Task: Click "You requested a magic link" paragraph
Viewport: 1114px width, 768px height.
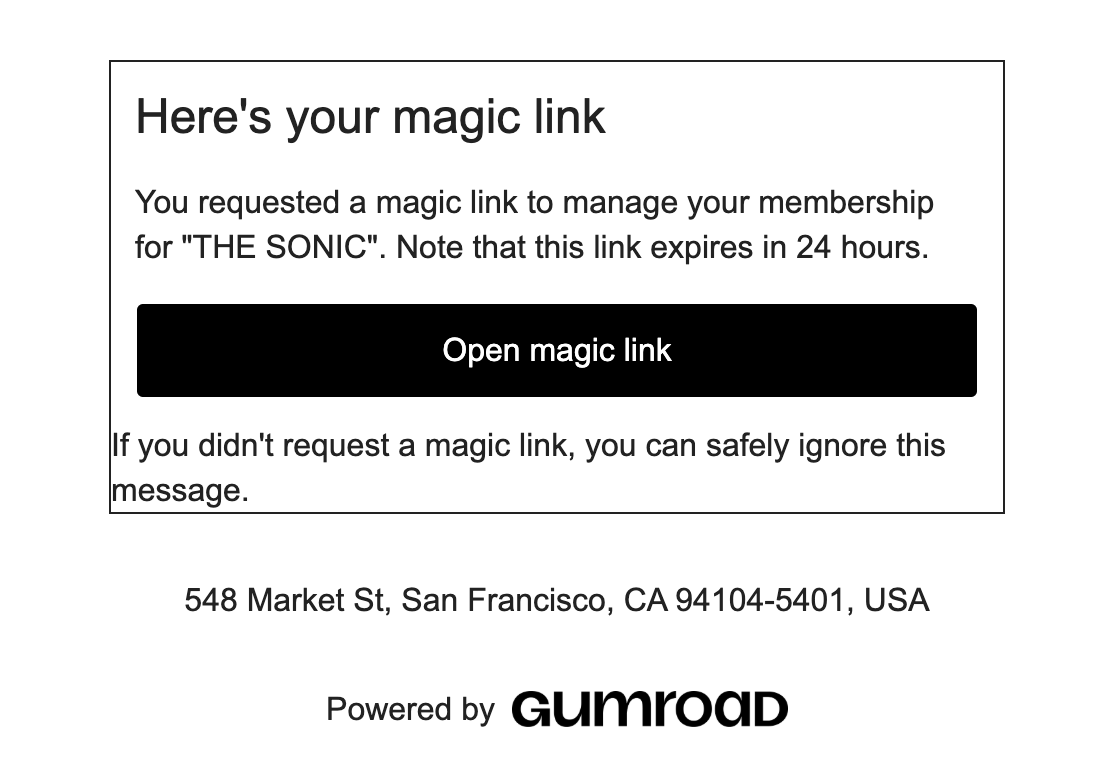Action: click(x=532, y=225)
